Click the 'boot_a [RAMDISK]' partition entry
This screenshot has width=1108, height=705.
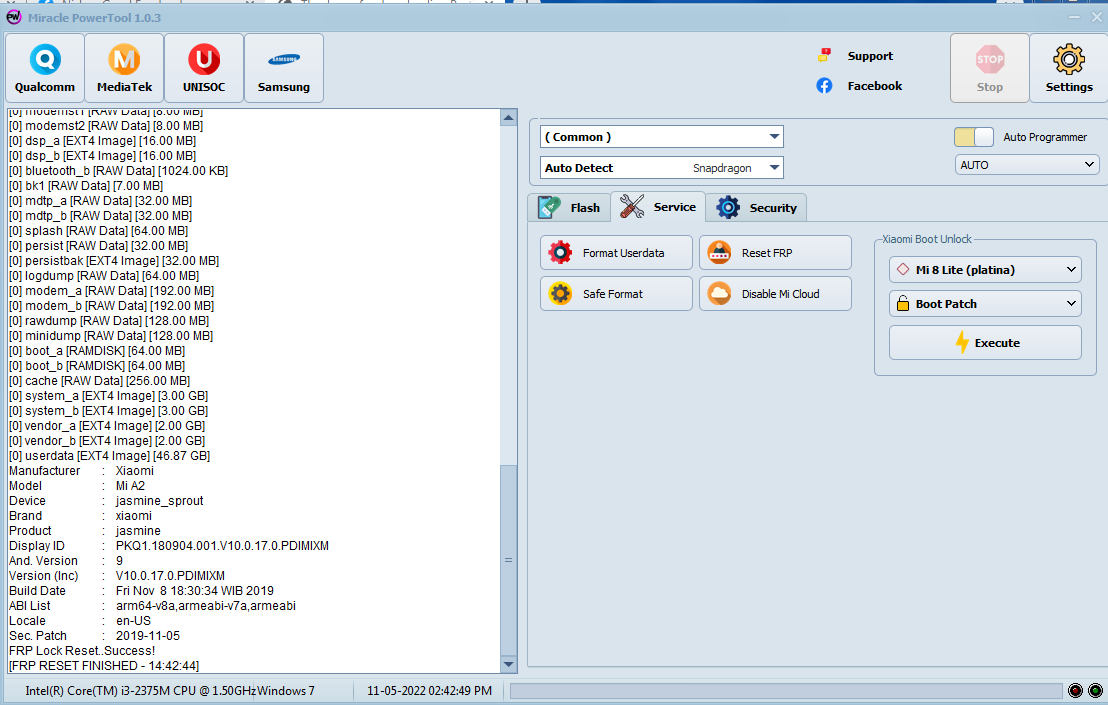(x=97, y=351)
